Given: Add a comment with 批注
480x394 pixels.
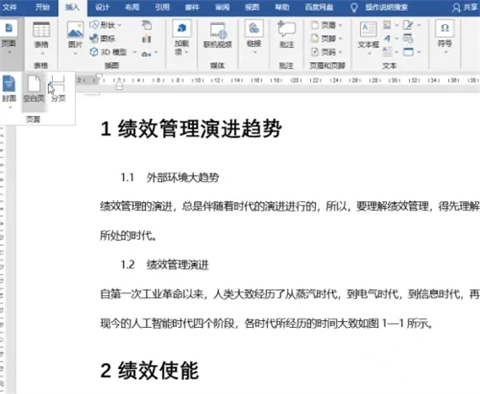Looking at the screenshot, I should [286, 35].
